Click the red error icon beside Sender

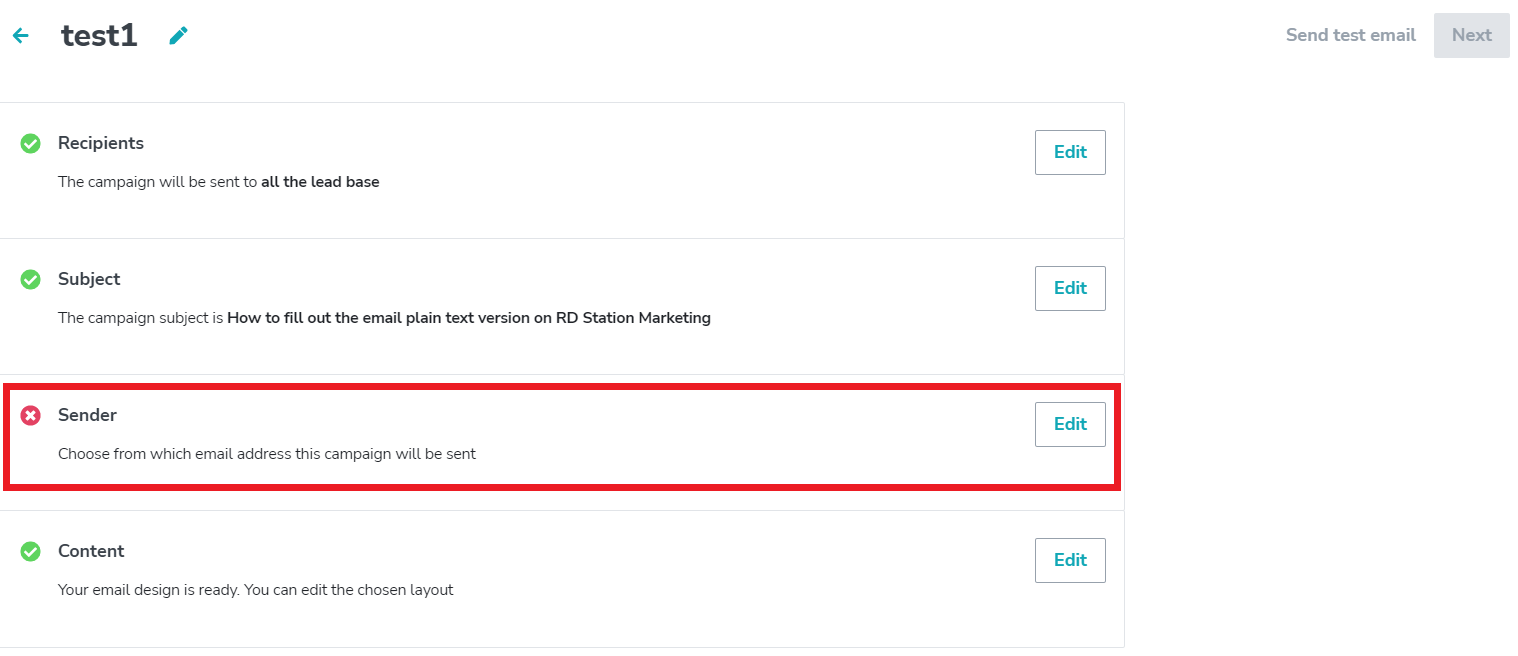click(31, 415)
